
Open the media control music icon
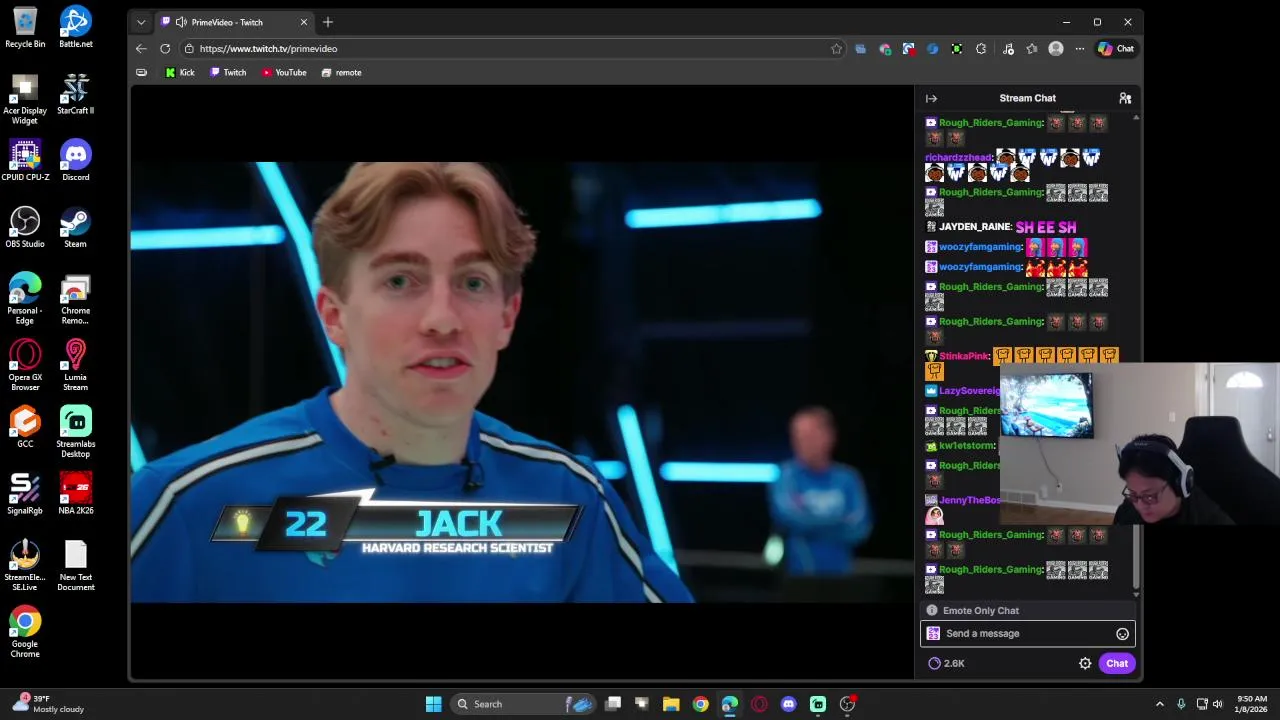coord(1008,48)
